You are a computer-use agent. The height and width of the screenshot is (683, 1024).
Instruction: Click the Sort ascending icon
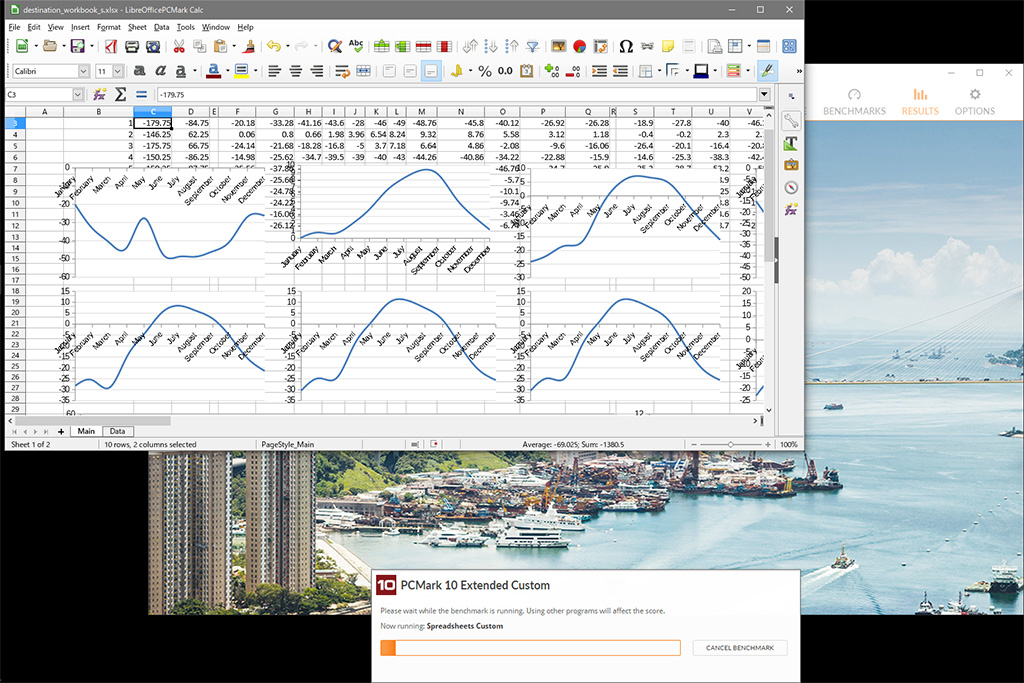pyautogui.click(x=491, y=46)
